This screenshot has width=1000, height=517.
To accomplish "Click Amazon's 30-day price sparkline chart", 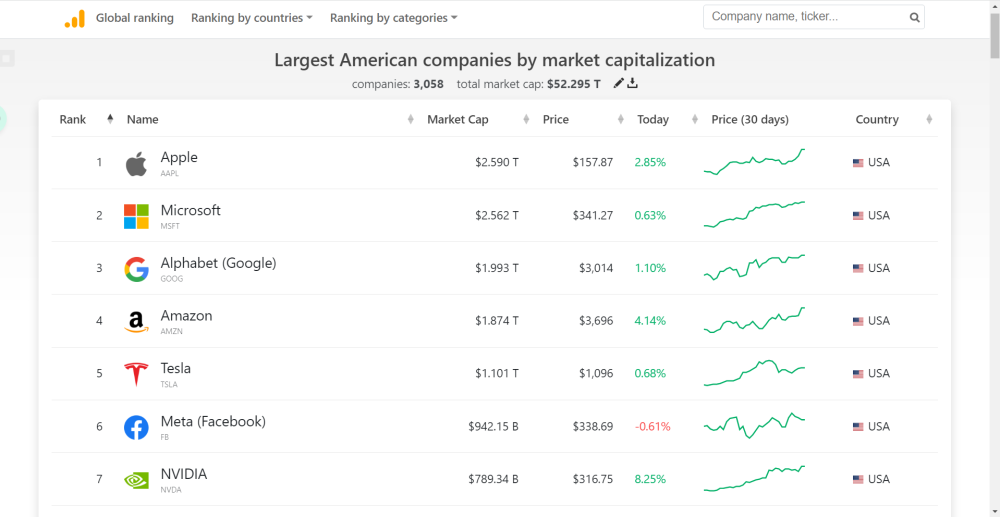I will pos(755,320).
